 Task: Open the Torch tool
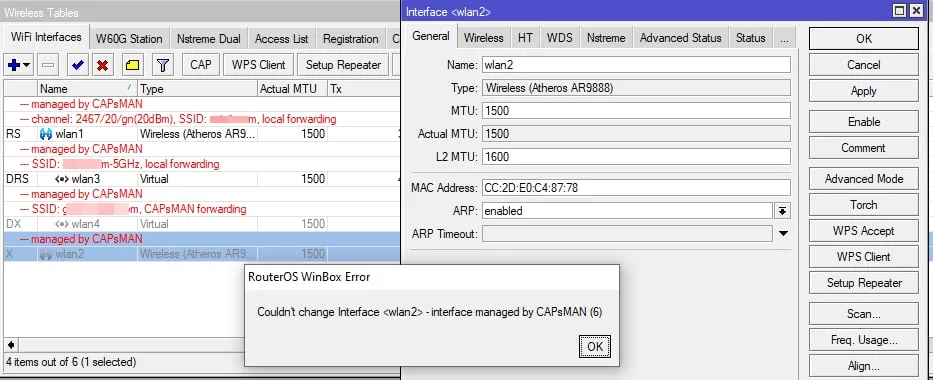(x=863, y=205)
